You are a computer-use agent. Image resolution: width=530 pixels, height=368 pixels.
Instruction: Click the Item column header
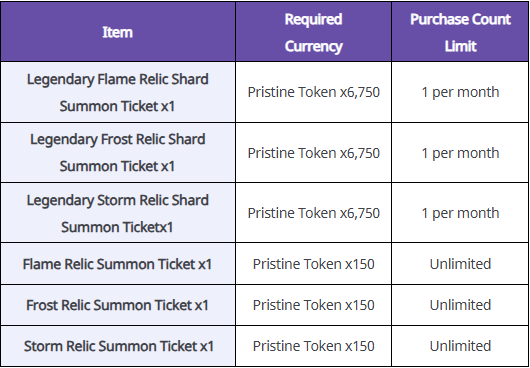tap(118, 32)
